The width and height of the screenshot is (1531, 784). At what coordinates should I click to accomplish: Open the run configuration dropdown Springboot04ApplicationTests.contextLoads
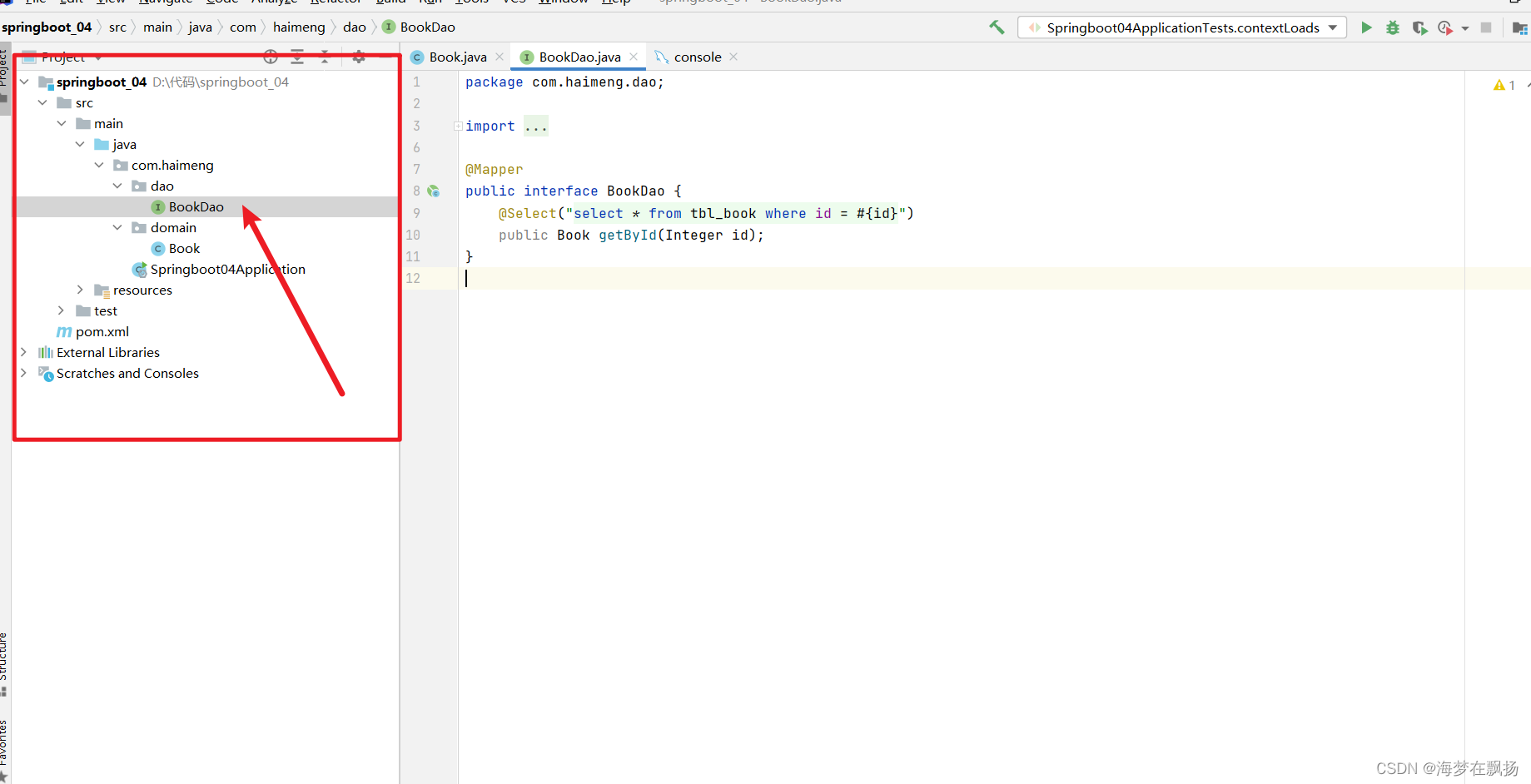pos(1181,27)
